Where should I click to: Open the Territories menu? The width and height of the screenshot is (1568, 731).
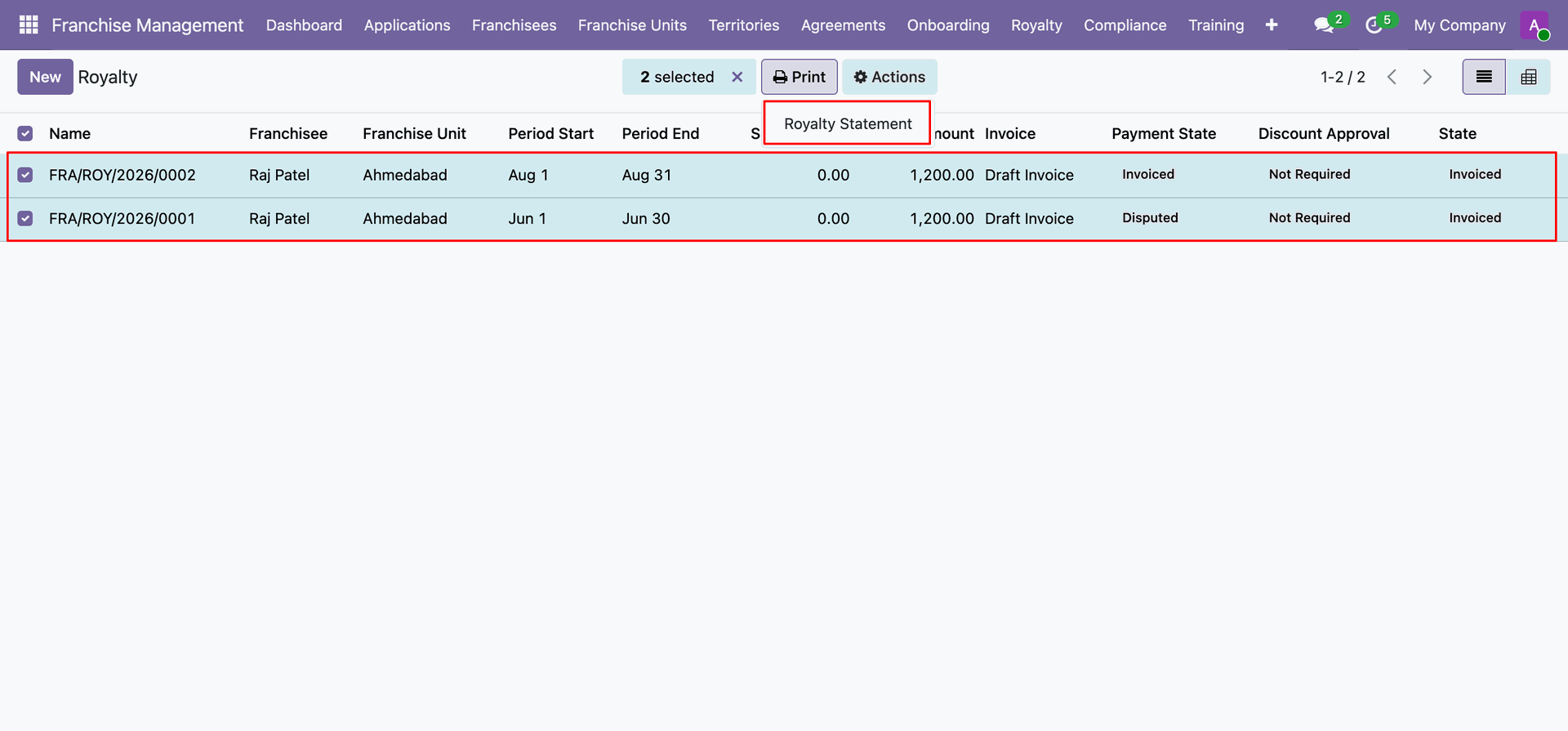(x=743, y=25)
